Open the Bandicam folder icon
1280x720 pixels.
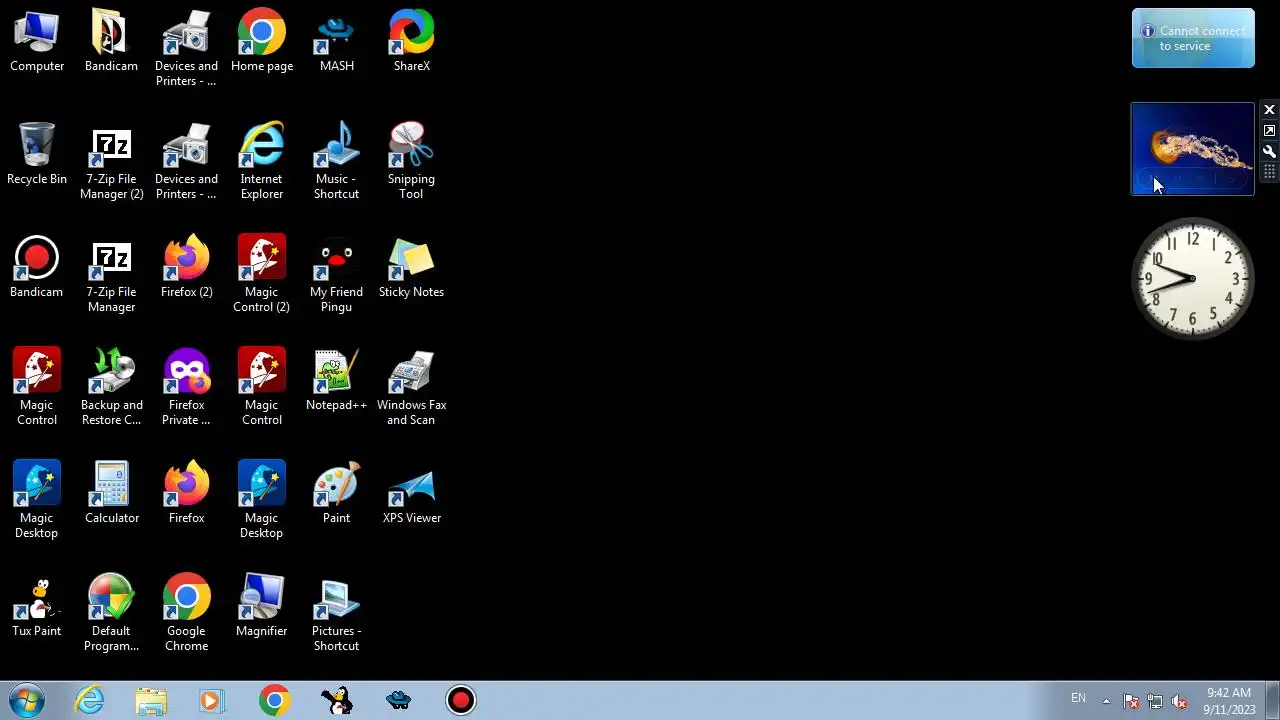tap(111, 42)
